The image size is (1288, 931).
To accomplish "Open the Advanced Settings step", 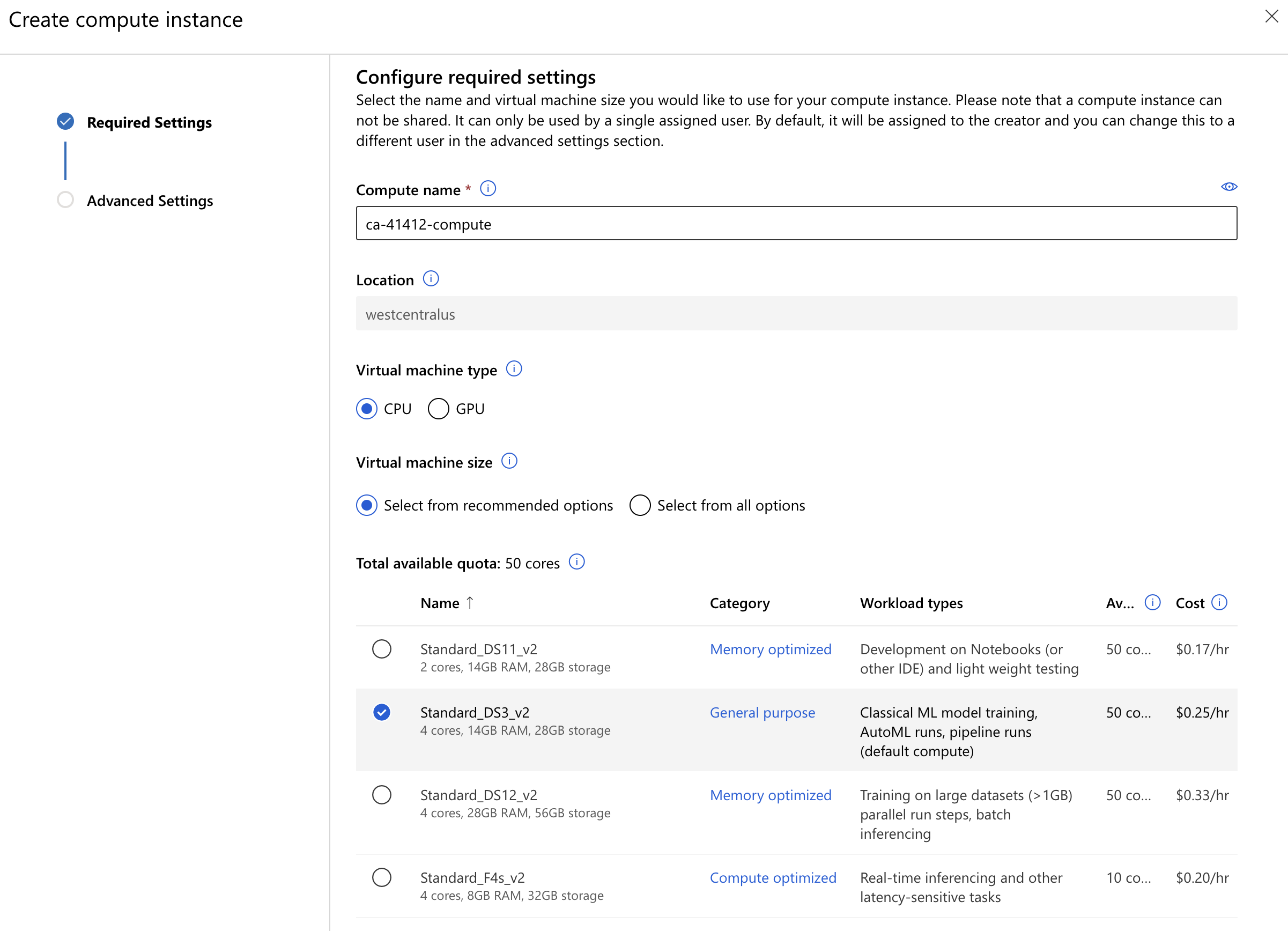I will point(150,201).
